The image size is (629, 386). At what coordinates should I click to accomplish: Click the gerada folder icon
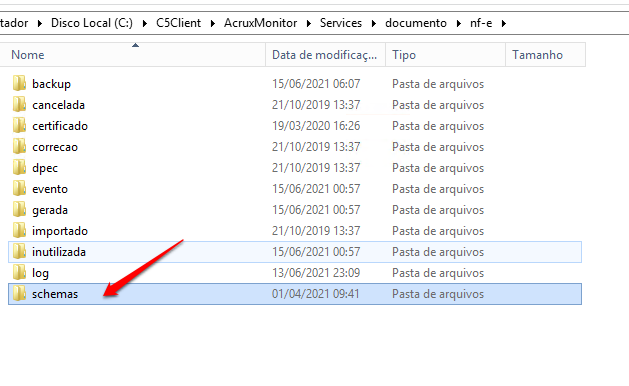click(x=19, y=209)
